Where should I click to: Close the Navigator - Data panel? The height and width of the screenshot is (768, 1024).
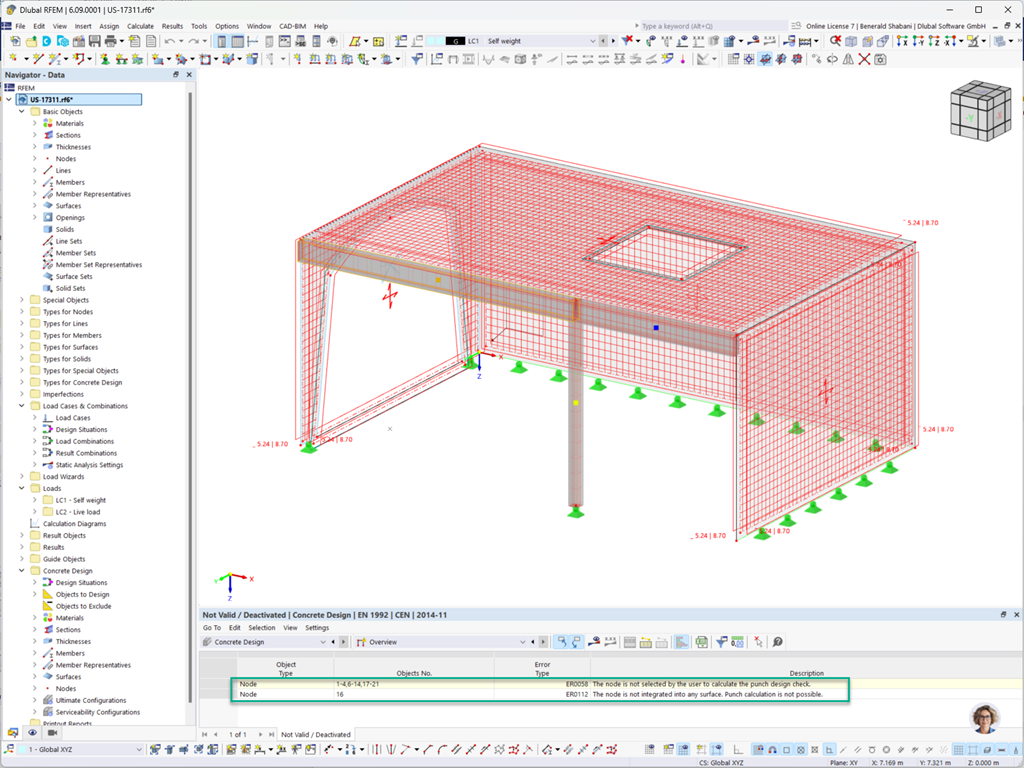(189, 74)
